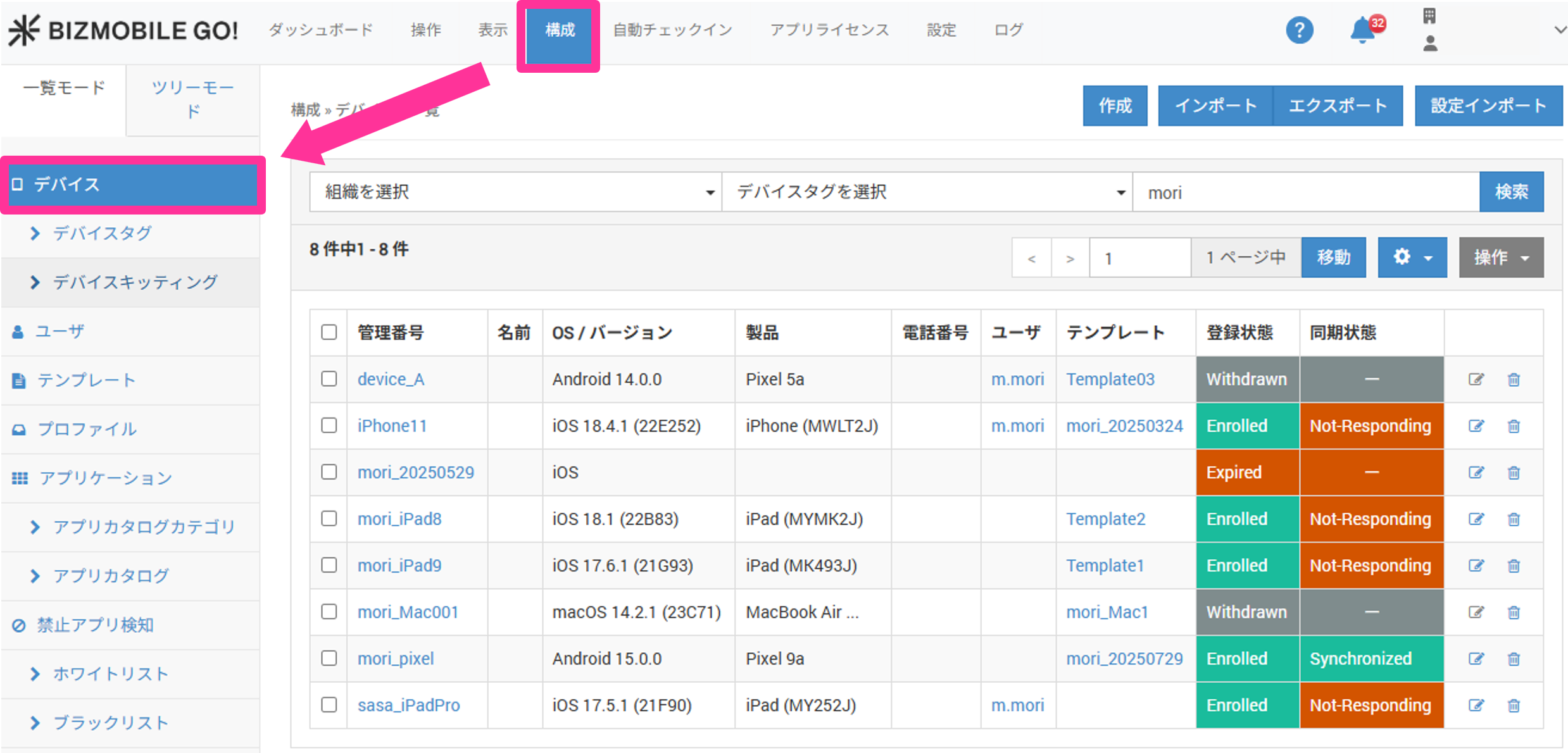Open the デバイスタグを選択 dropdown

pyautogui.click(x=927, y=192)
